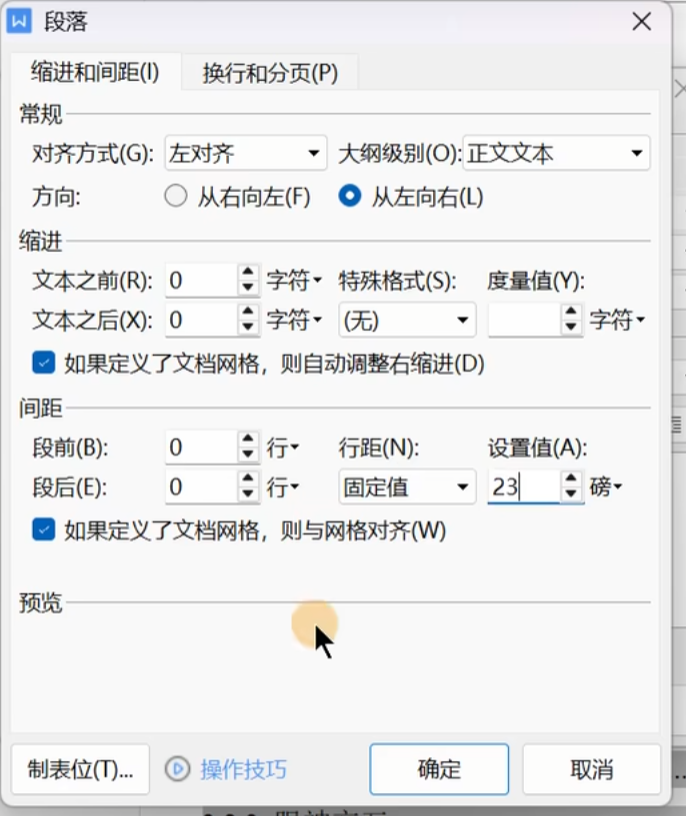Click the 段前(B) input field
This screenshot has width=686, height=816.
[201, 447]
